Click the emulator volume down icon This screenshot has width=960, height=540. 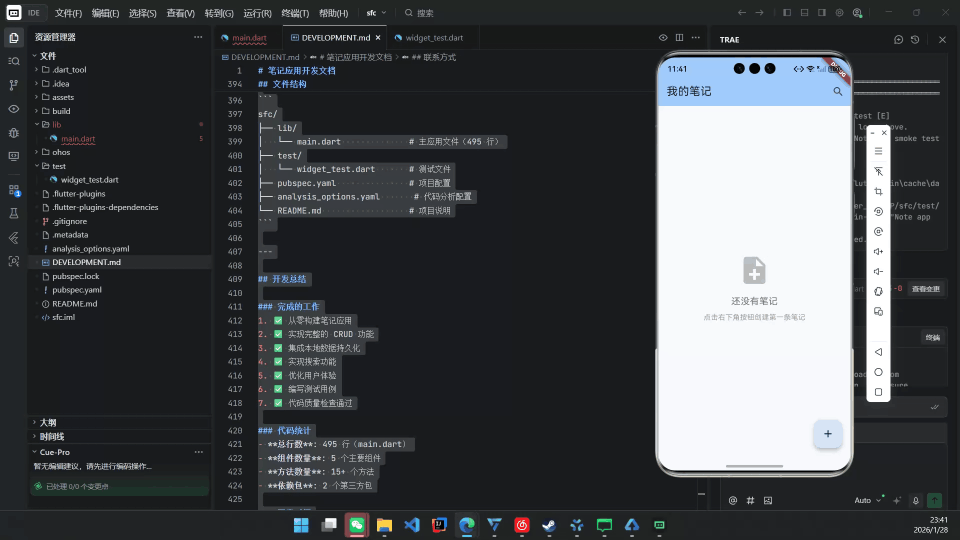[x=879, y=271]
